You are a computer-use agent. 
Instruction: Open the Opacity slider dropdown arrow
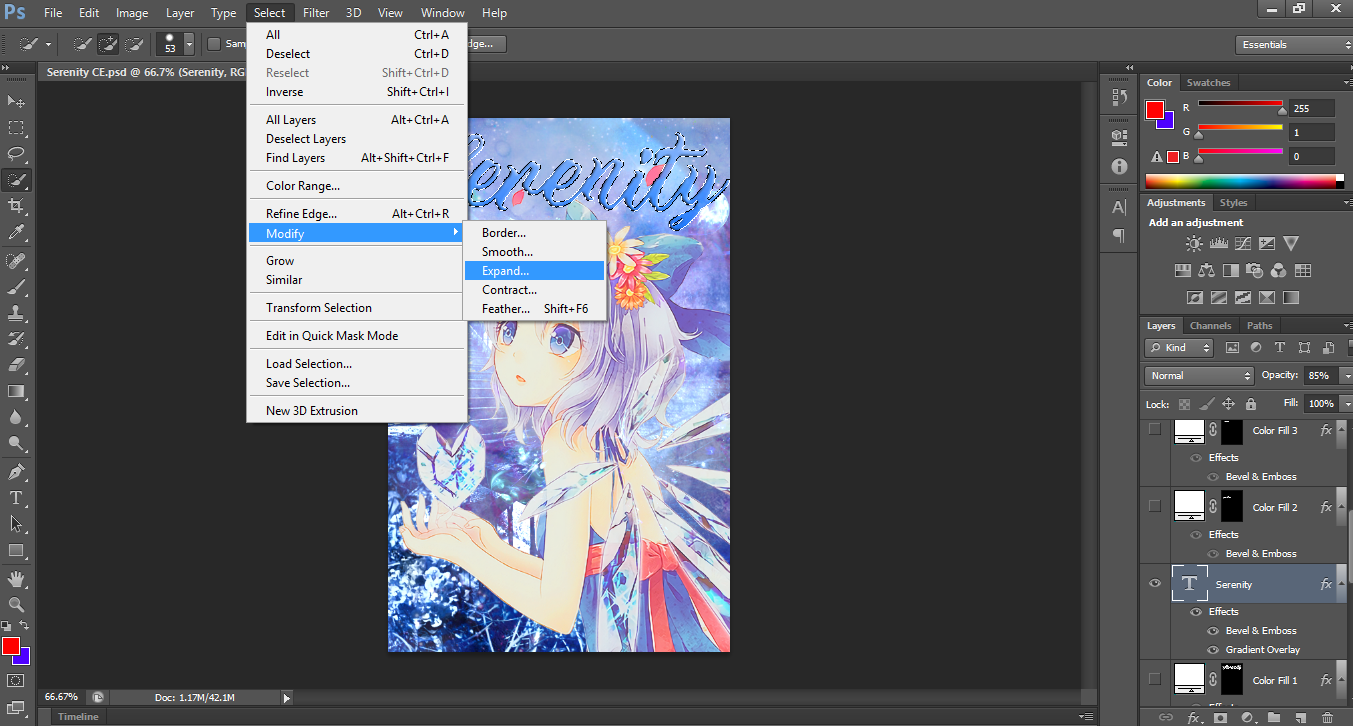(x=1346, y=376)
